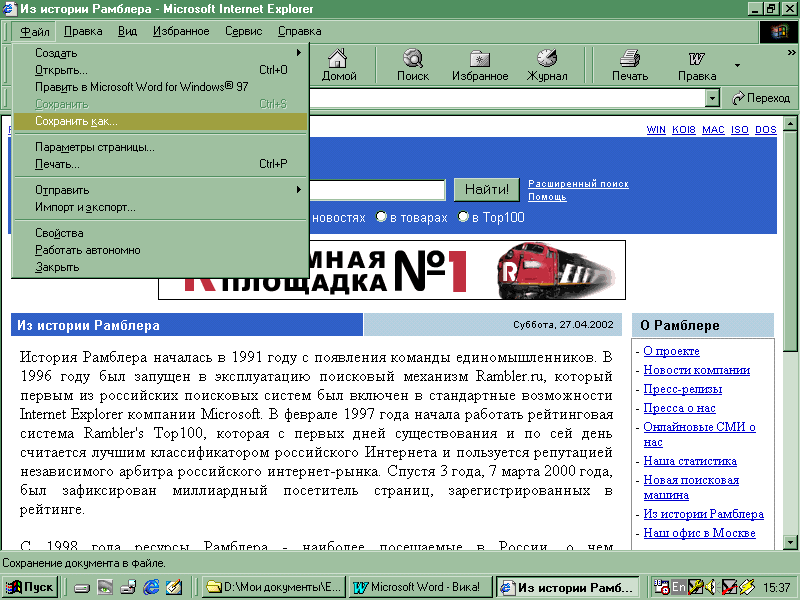The image size is (800, 600).
Task: Open the address bar dropdown arrow
Action: point(712,98)
